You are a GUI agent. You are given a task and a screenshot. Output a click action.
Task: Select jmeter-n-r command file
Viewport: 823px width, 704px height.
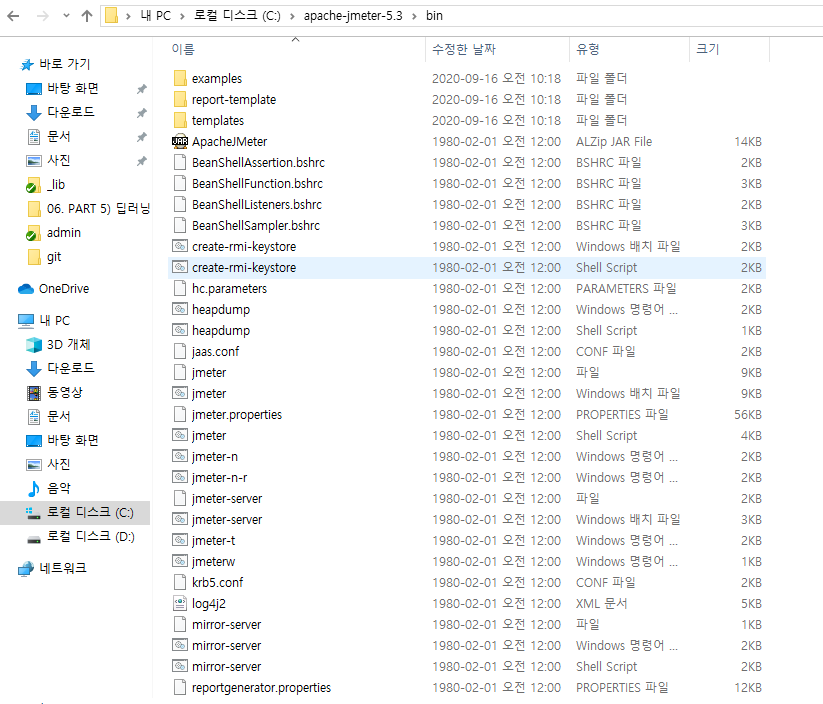point(467,478)
